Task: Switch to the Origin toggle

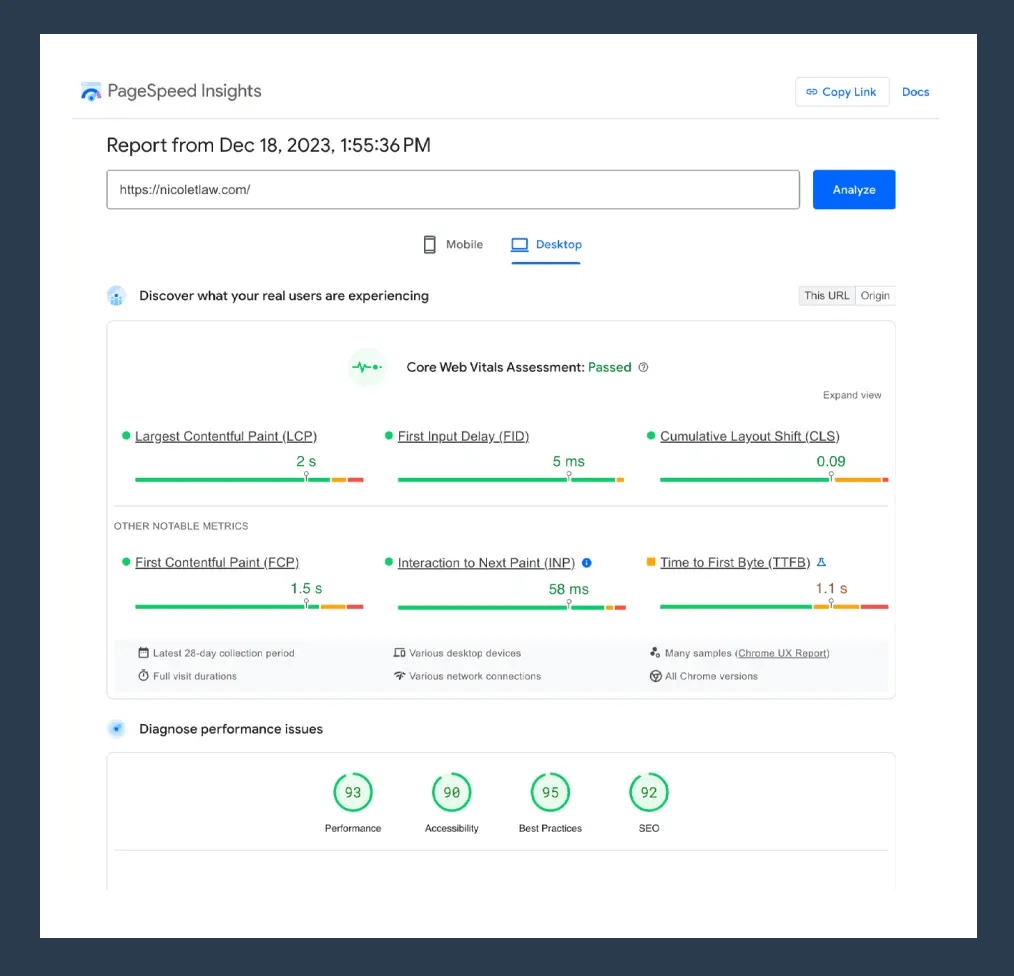Action: coord(875,296)
